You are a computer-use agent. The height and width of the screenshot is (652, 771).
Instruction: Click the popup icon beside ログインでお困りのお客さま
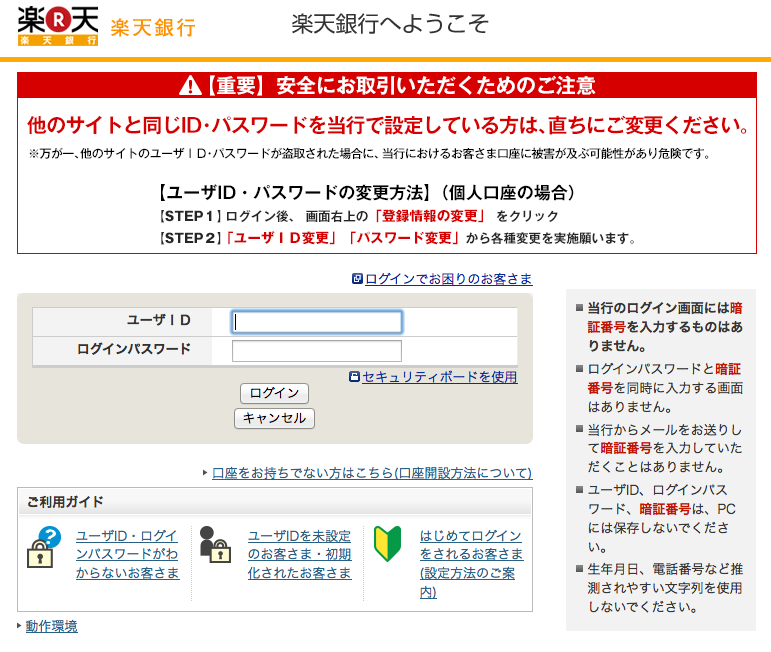357,279
